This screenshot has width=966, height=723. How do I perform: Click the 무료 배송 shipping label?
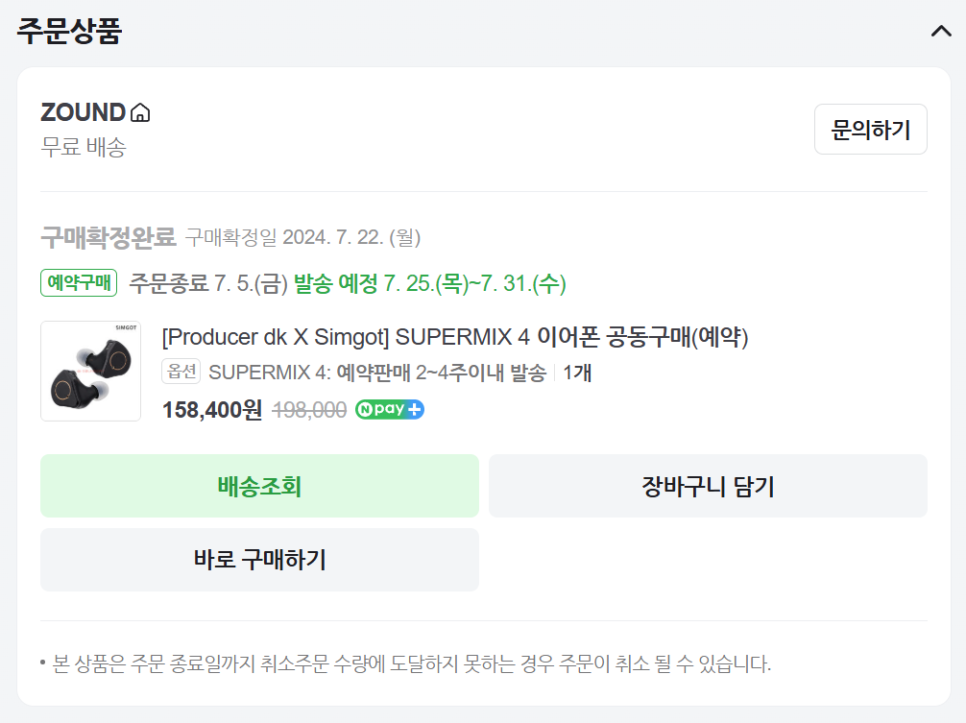[x=83, y=147]
